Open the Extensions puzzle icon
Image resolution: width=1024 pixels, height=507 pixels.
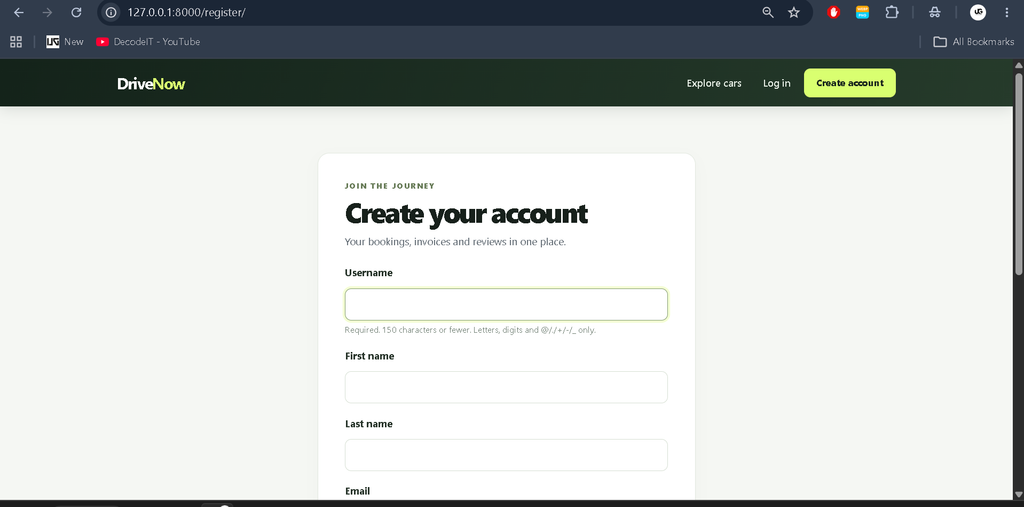tap(892, 12)
